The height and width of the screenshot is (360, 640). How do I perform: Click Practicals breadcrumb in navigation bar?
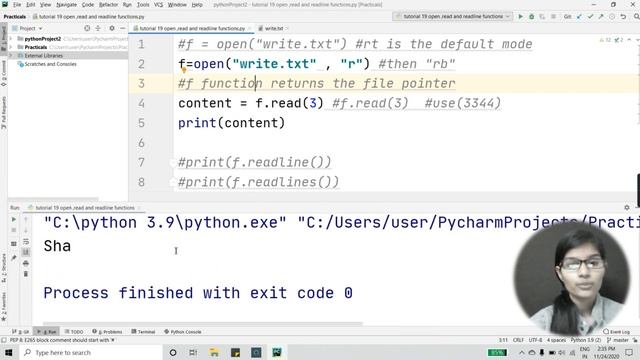[15, 17]
